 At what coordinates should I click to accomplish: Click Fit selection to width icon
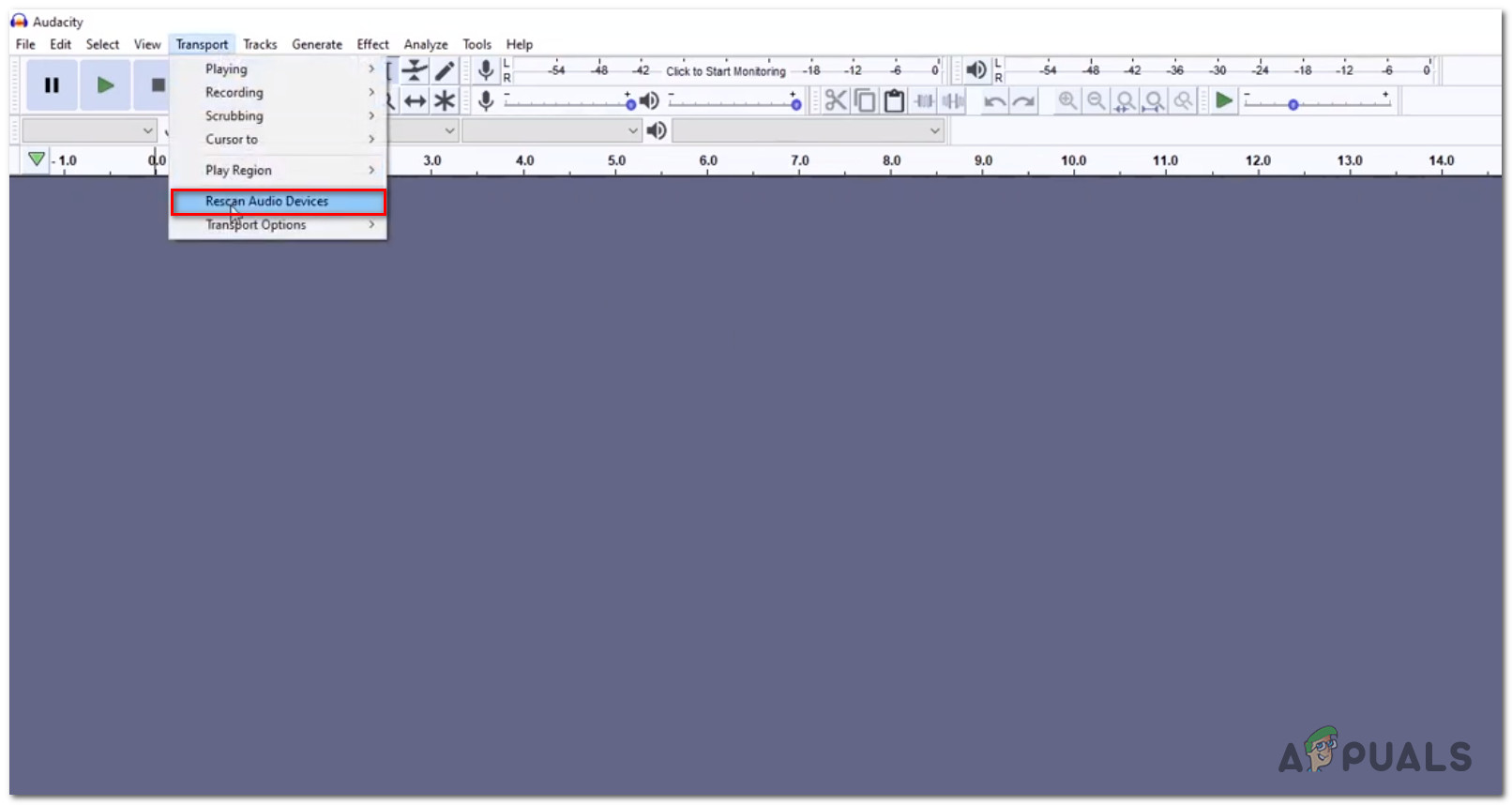(x=1126, y=100)
